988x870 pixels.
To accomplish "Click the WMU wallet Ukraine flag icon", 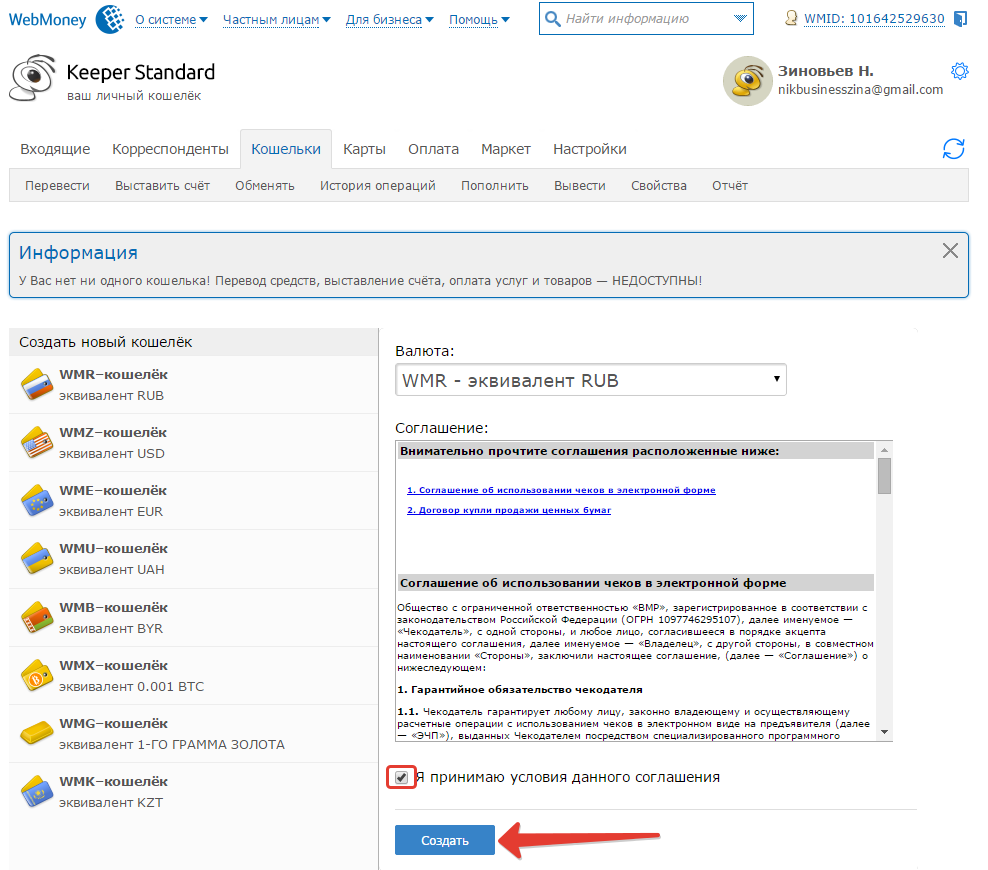I will (37, 558).
